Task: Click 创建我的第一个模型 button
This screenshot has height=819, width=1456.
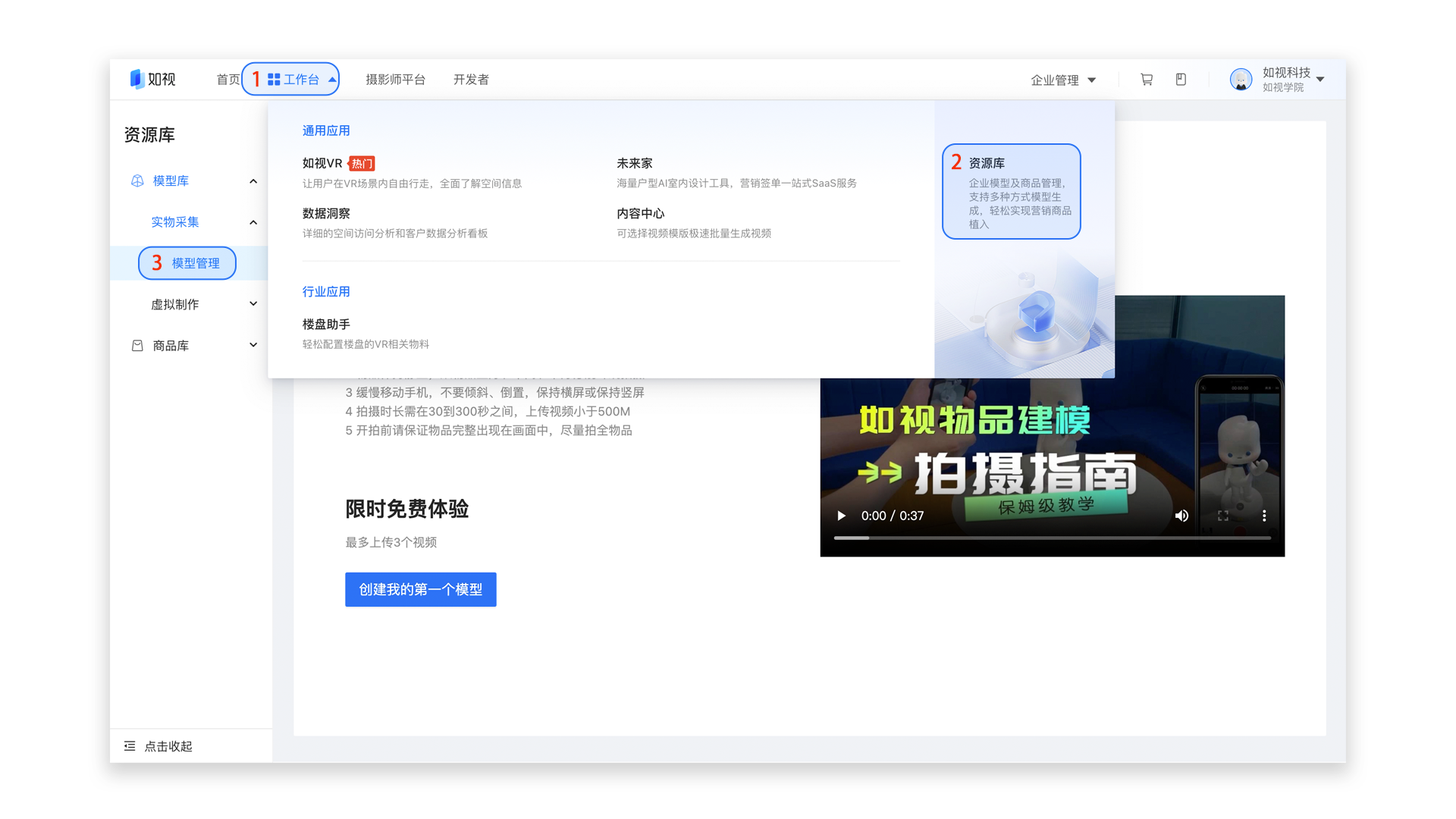Action: point(421,589)
